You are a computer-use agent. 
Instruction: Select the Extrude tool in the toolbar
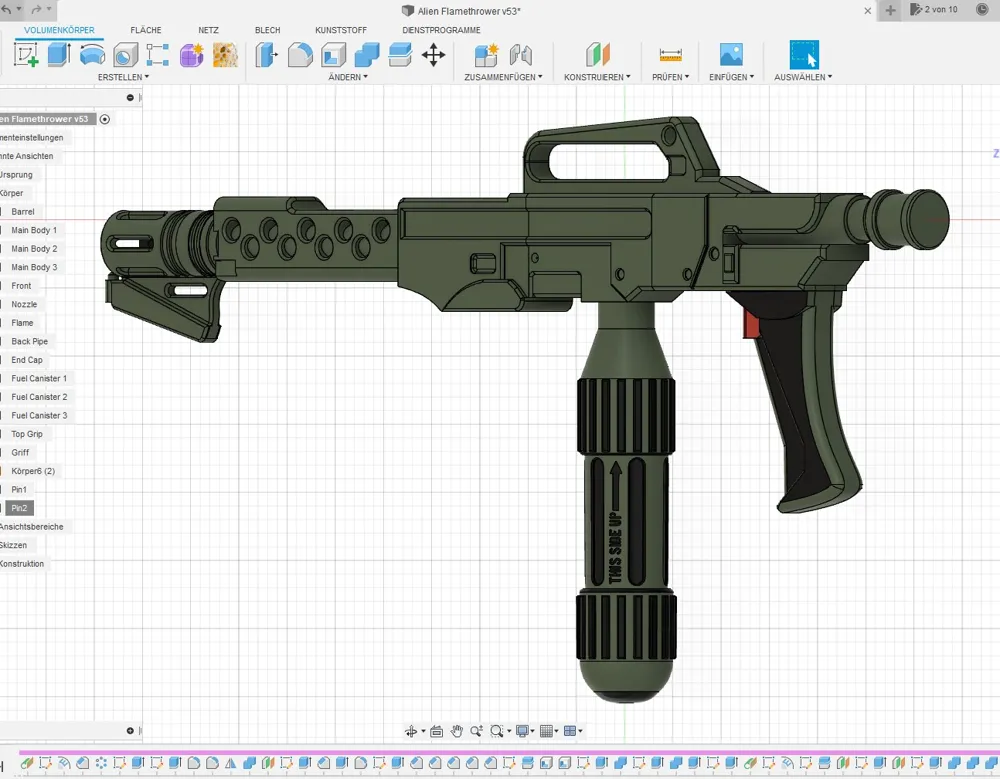pyautogui.click(x=58, y=55)
